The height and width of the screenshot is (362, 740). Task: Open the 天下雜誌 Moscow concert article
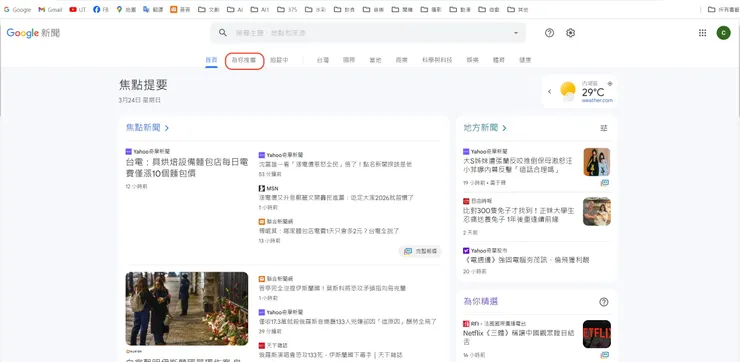click(330, 354)
